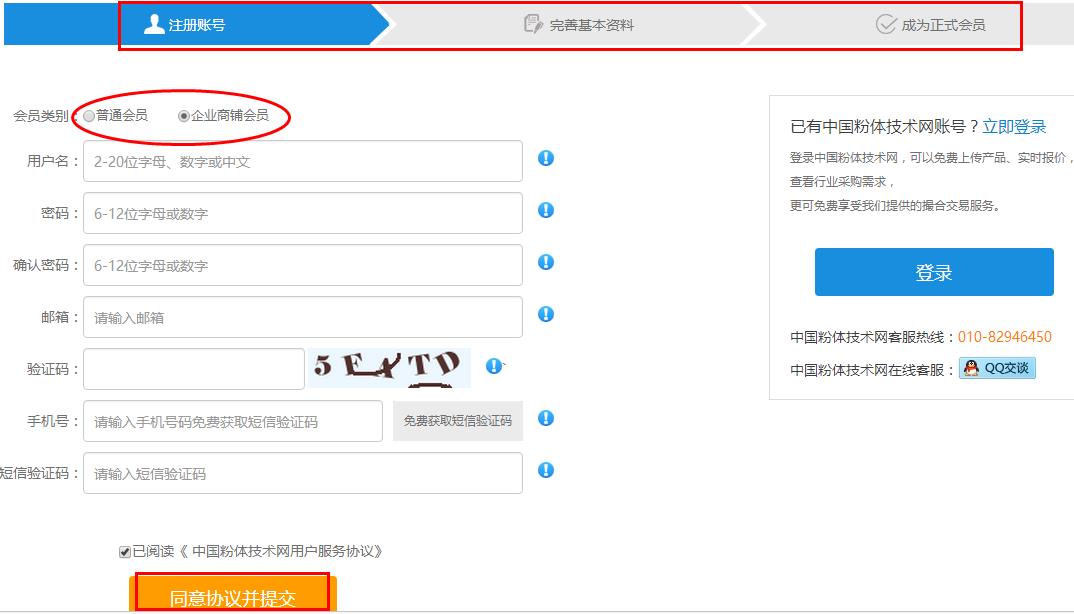Select the 企业商铺会员 radio button

click(x=184, y=116)
